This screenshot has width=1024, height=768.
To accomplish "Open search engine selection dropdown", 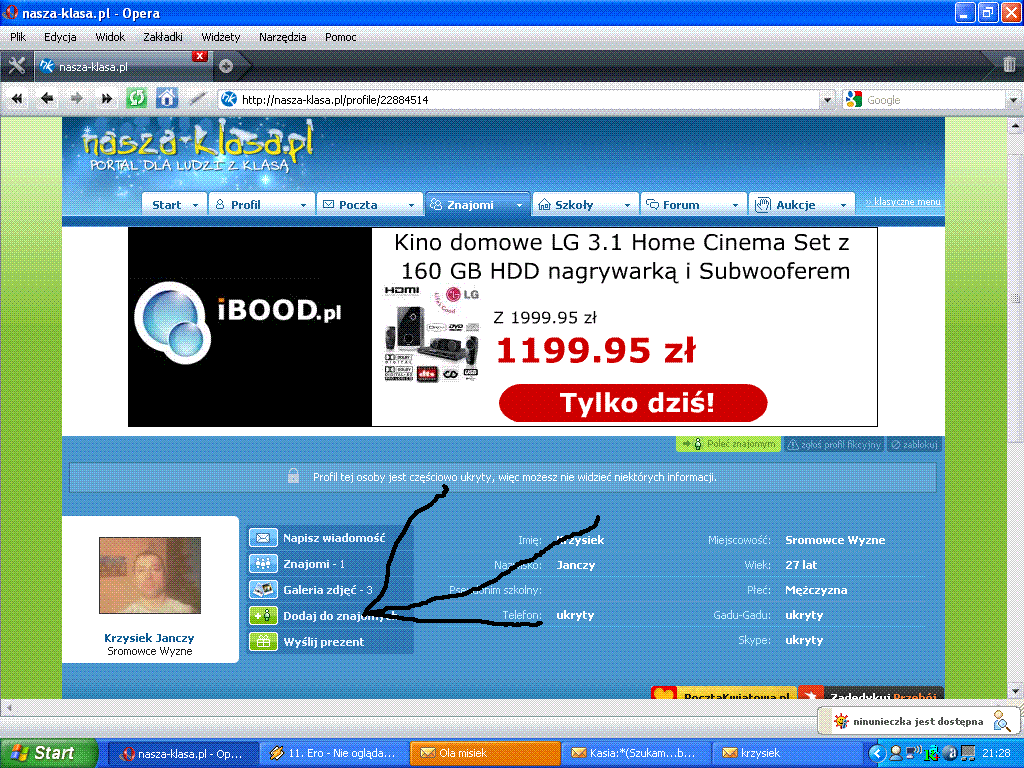I will (x=1013, y=100).
